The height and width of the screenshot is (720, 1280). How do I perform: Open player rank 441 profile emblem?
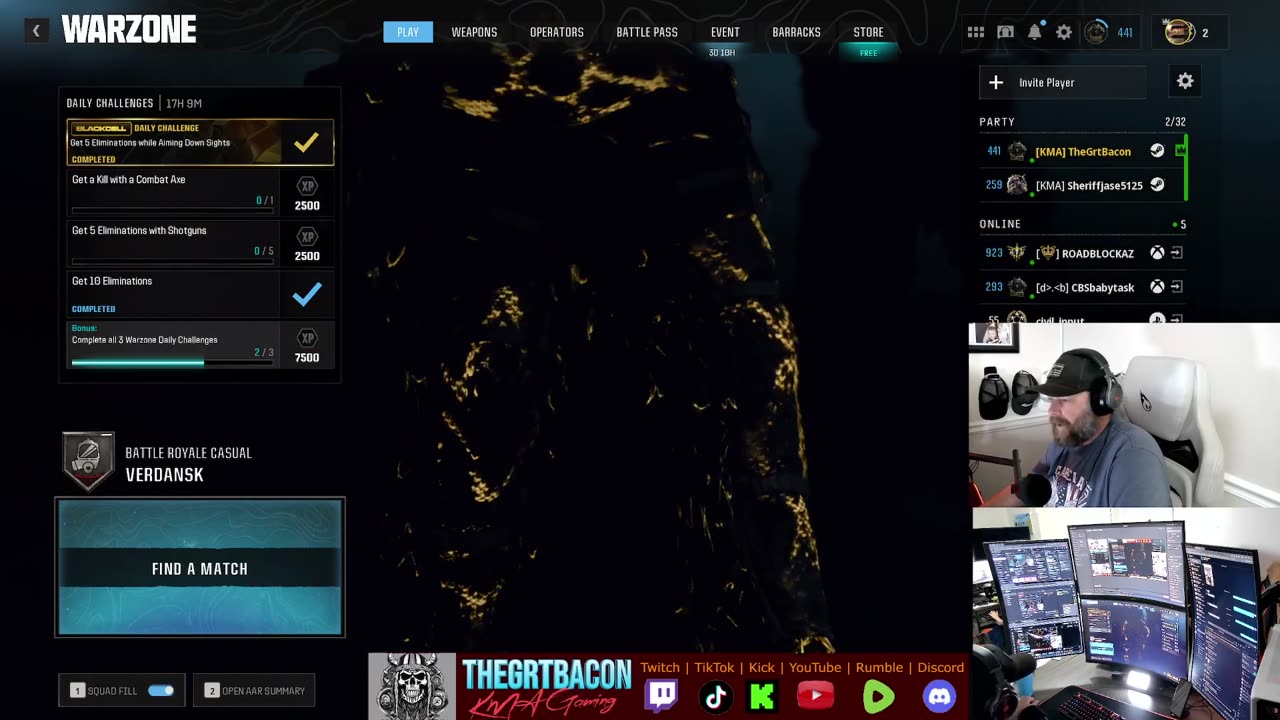tap(1096, 32)
